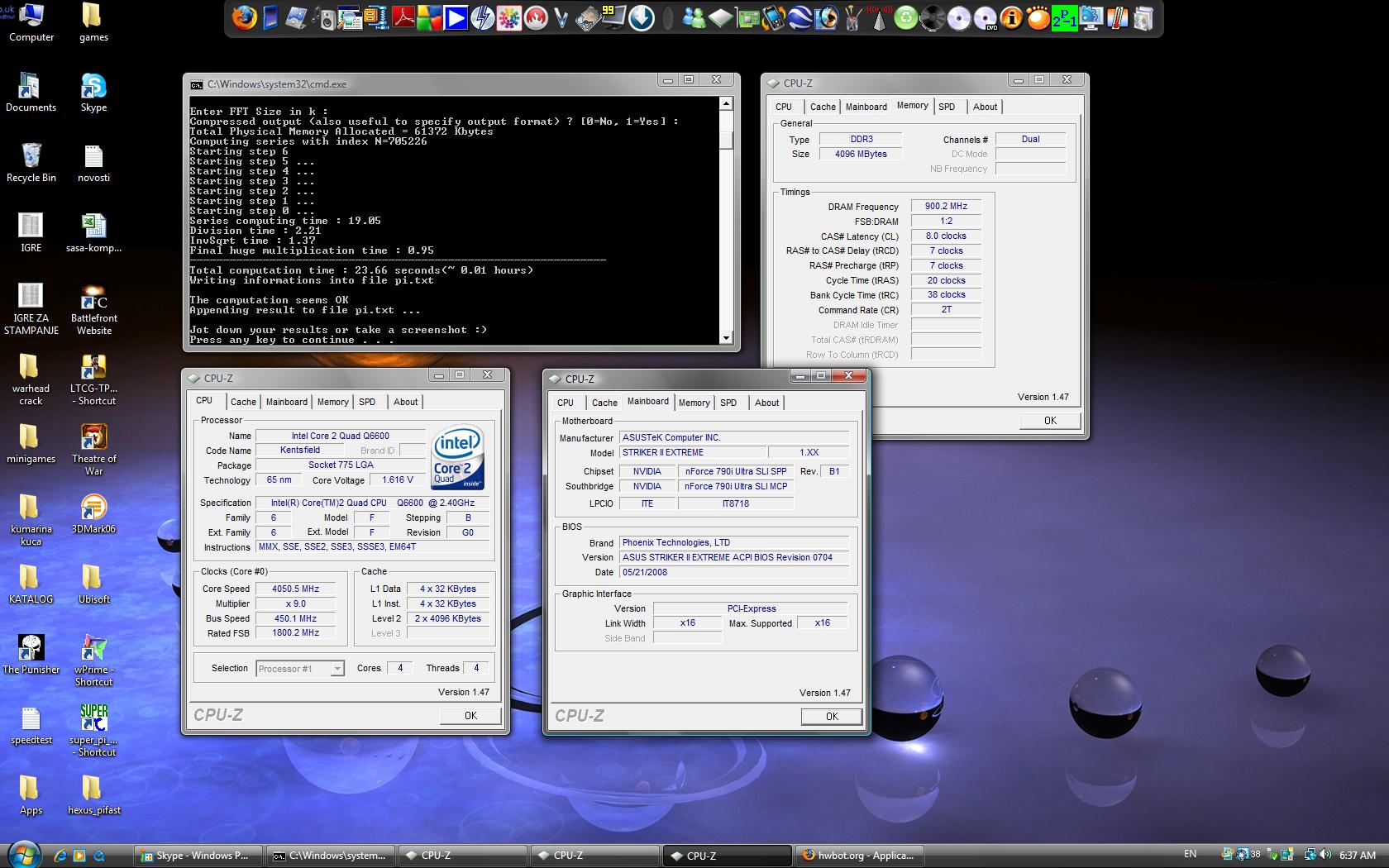Open the speaker with music note dock icon
1389x868 pixels.
[x=325, y=18]
